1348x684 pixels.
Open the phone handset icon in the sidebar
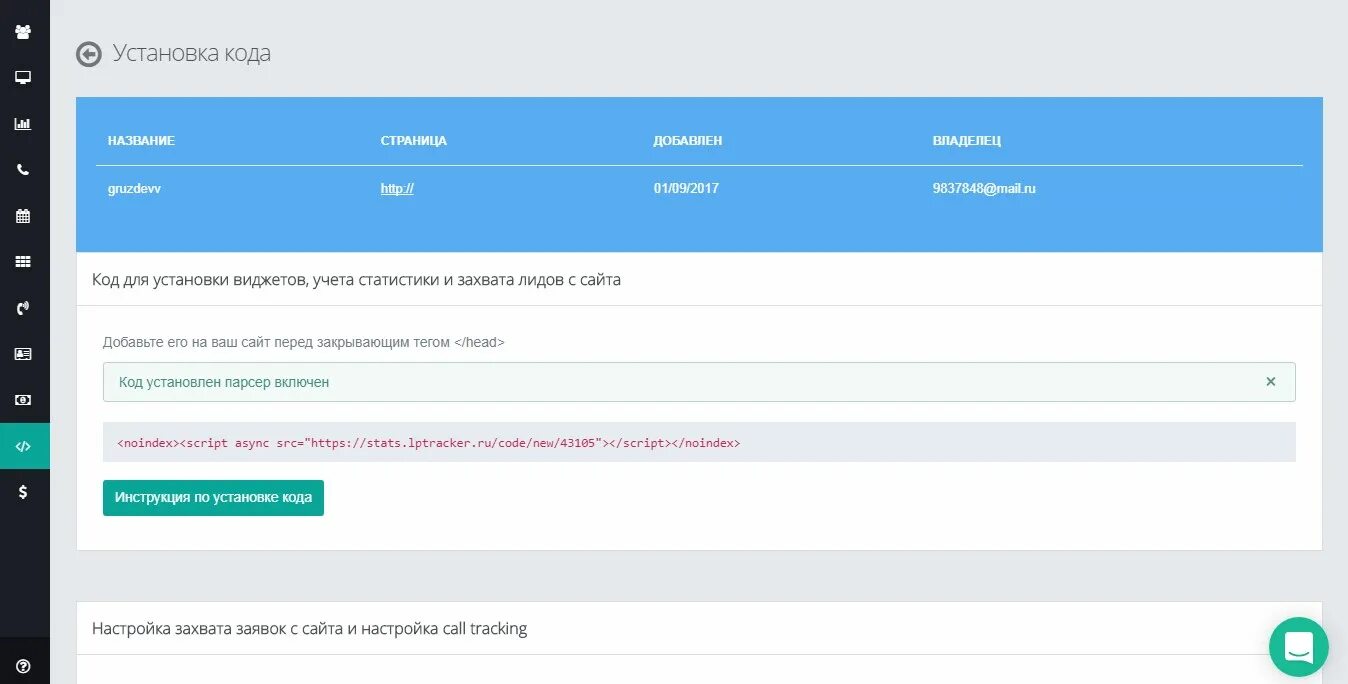tap(23, 170)
